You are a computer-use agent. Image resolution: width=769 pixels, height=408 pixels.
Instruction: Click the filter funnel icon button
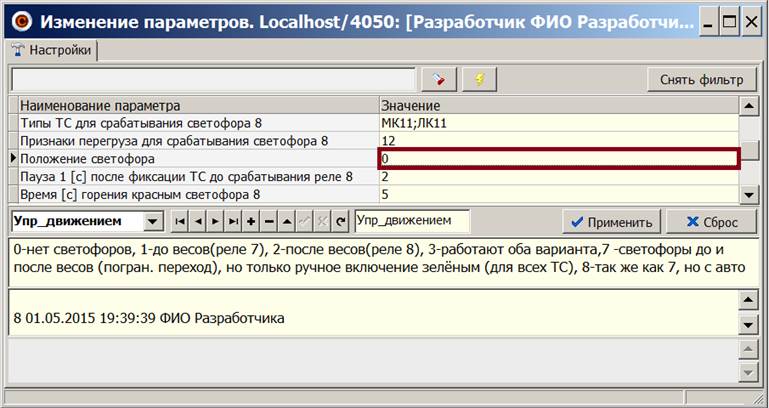click(x=438, y=80)
